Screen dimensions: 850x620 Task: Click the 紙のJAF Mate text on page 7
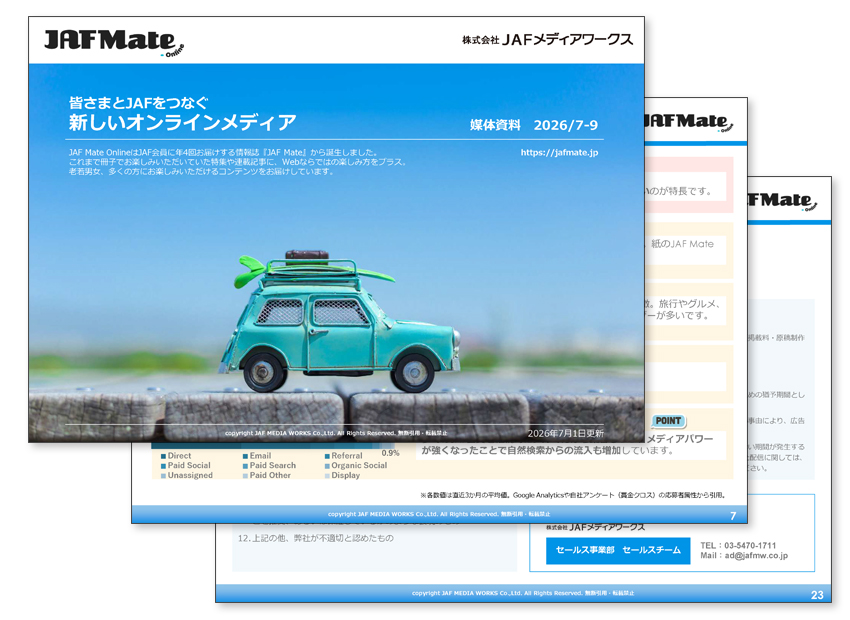click(682, 244)
